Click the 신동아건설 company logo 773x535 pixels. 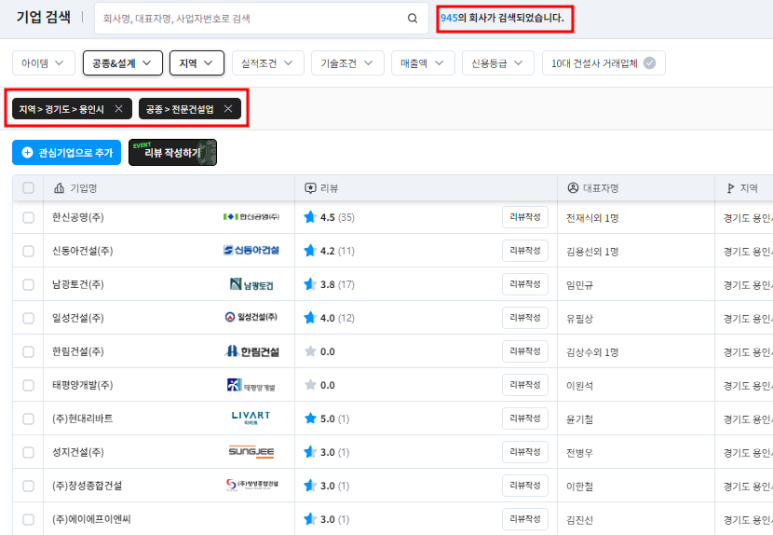click(251, 250)
